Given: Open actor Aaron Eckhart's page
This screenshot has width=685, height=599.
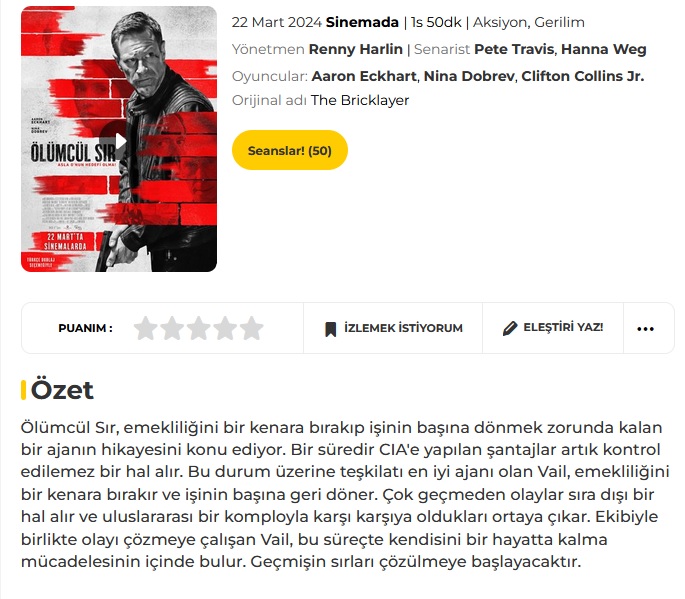Looking at the screenshot, I should pos(364,76).
